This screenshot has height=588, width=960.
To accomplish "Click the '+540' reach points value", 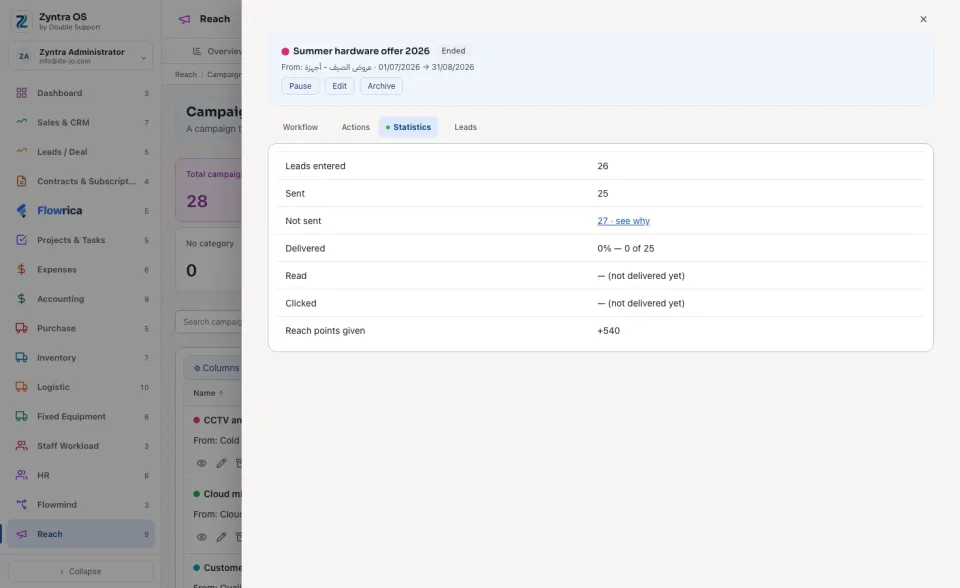I will pyautogui.click(x=609, y=331).
